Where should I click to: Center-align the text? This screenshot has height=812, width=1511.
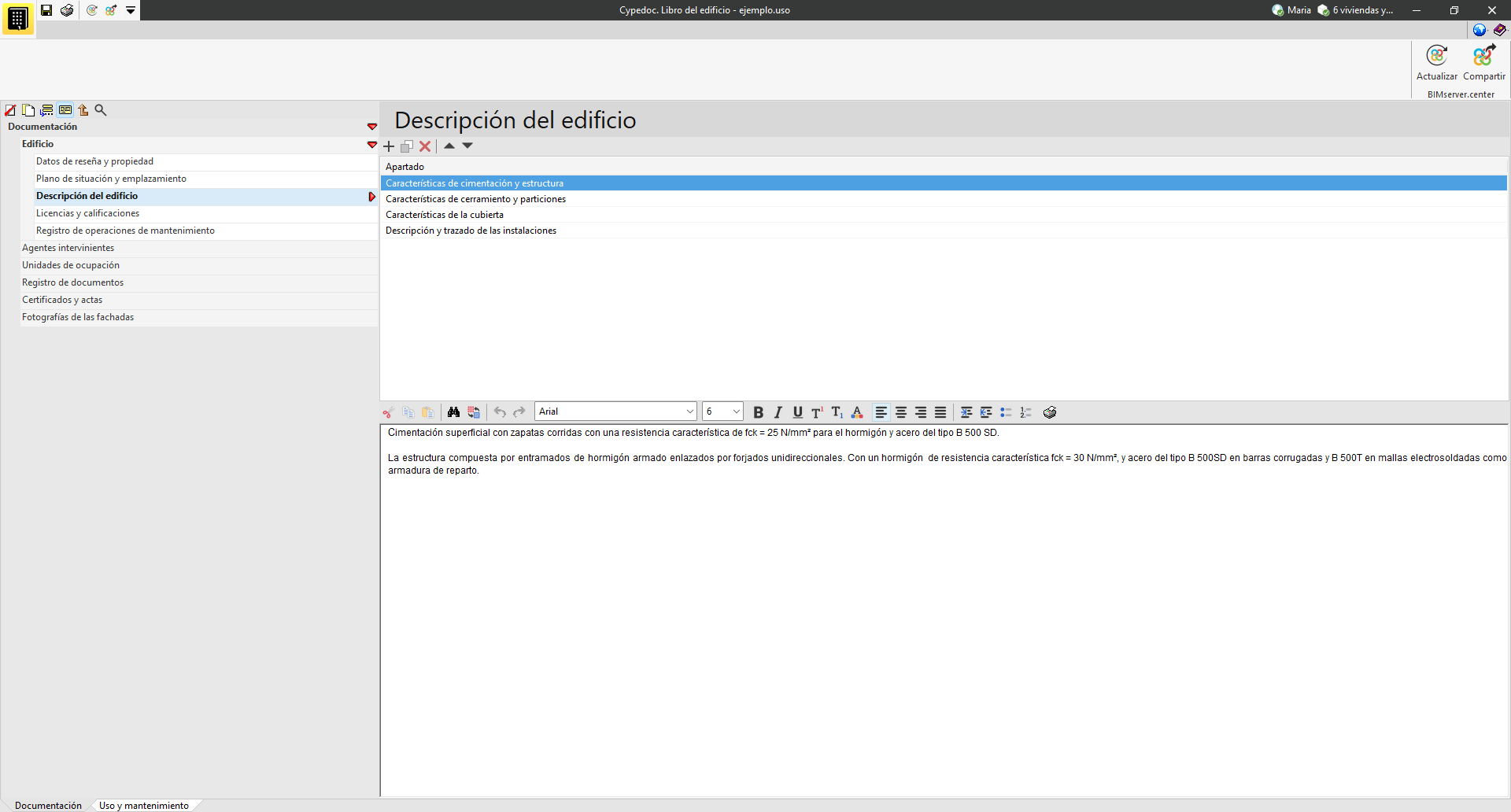tap(901, 412)
